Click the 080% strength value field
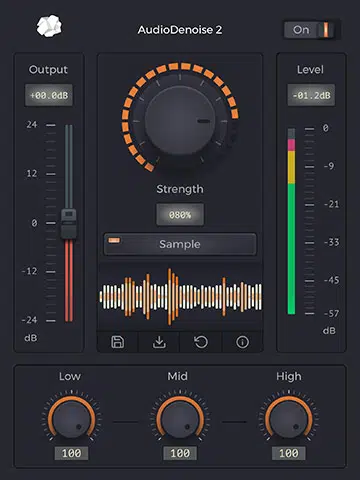Screen dimensions: 360x480 click(180, 215)
